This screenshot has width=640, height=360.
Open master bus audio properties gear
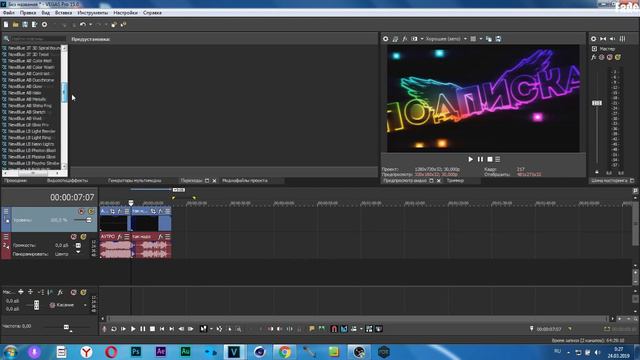[593, 39]
